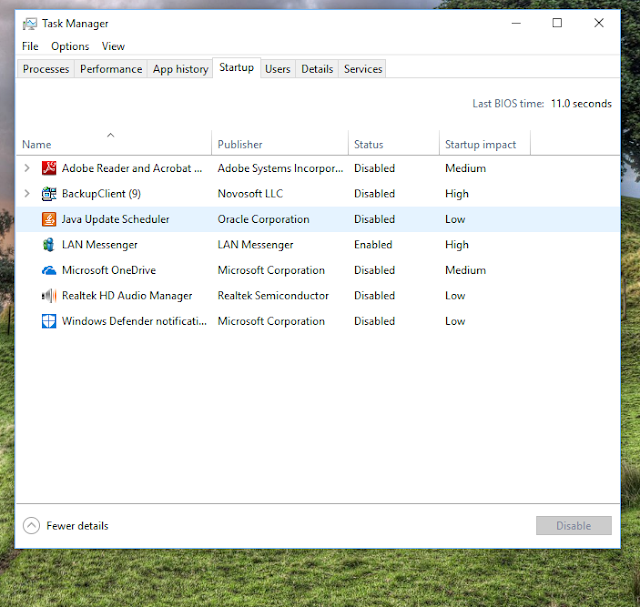
Task: Open the File menu
Action: click(30, 47)
